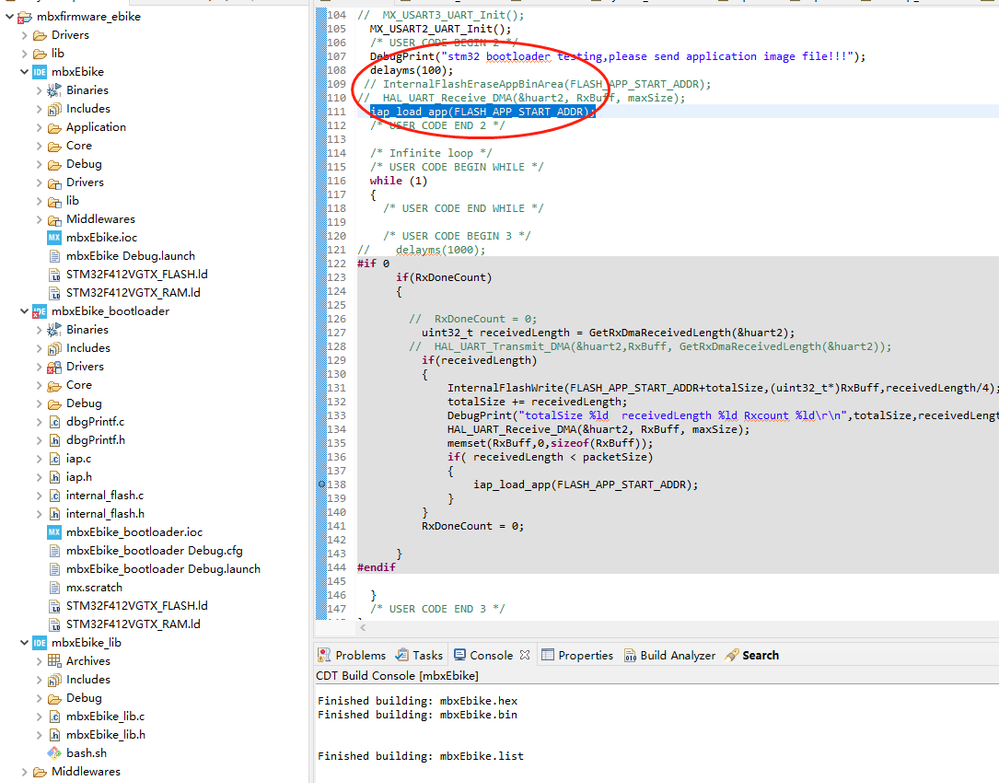Select dbgPrintf.h in the bootloader project

[x=96, y=440]
